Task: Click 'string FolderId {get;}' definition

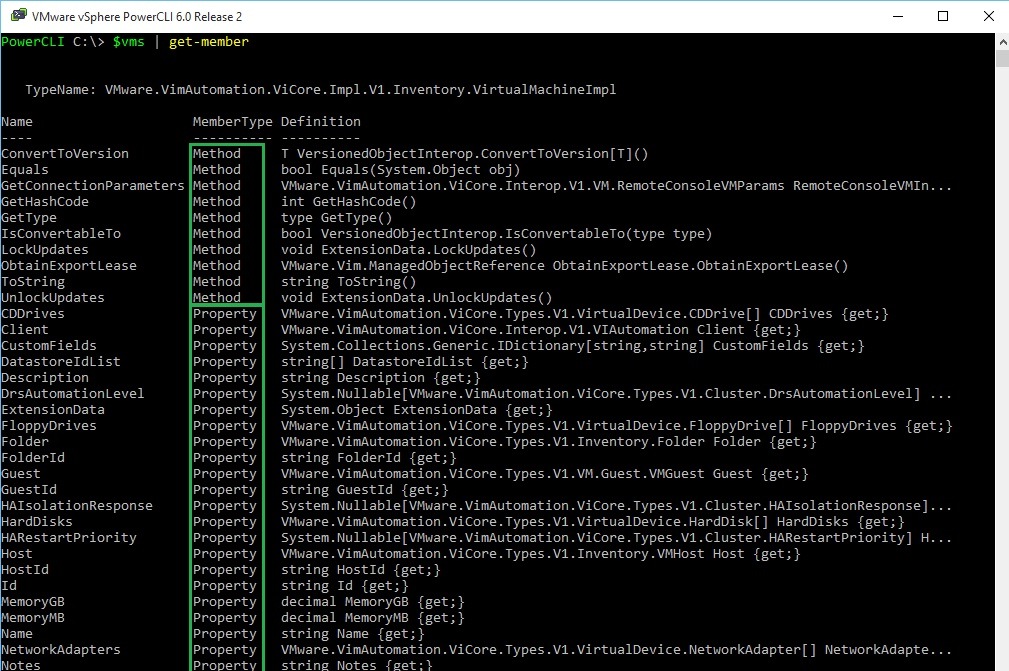Action: click(369, 457)
